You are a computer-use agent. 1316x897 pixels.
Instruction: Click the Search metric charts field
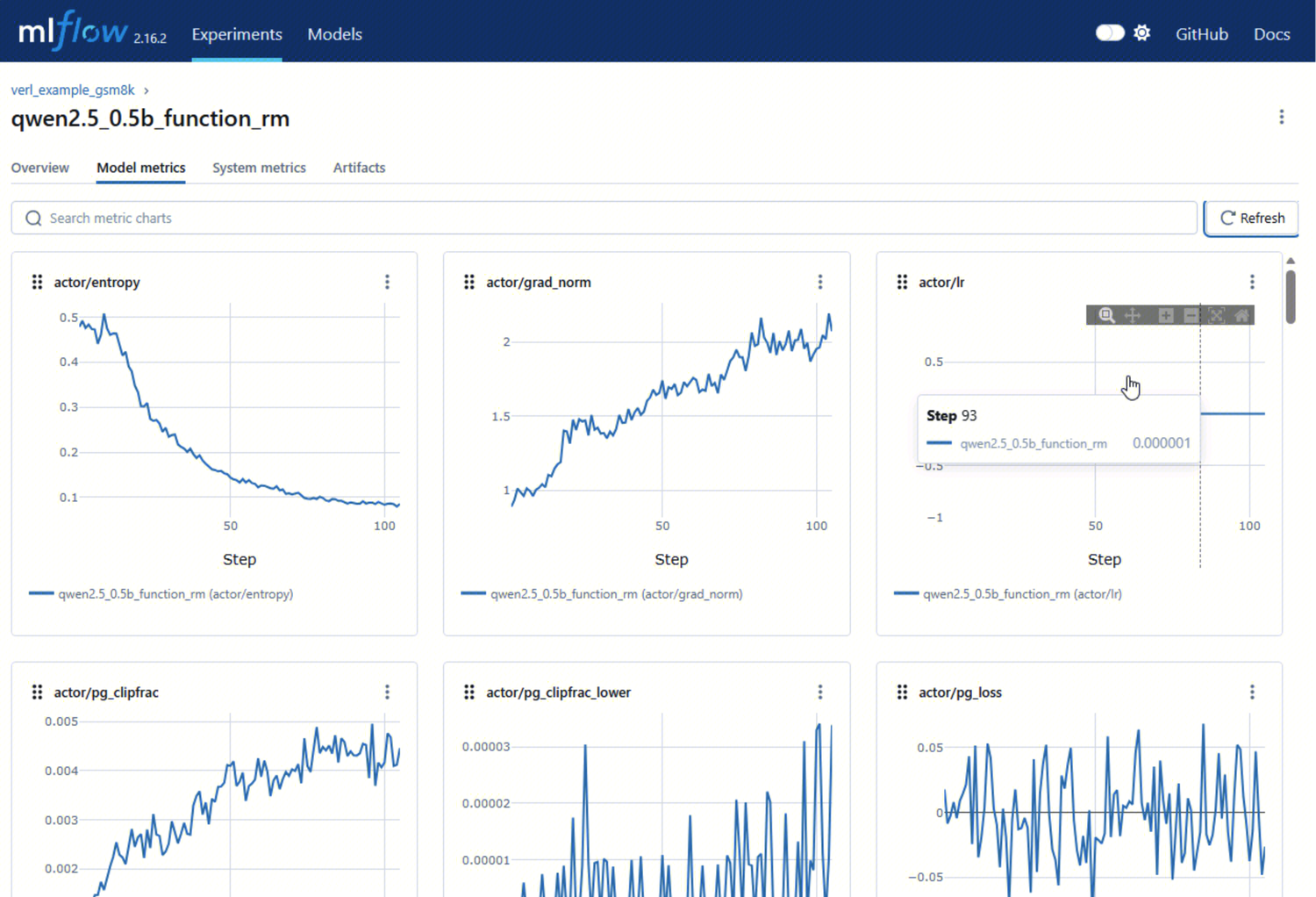click(x=604, y=218)
